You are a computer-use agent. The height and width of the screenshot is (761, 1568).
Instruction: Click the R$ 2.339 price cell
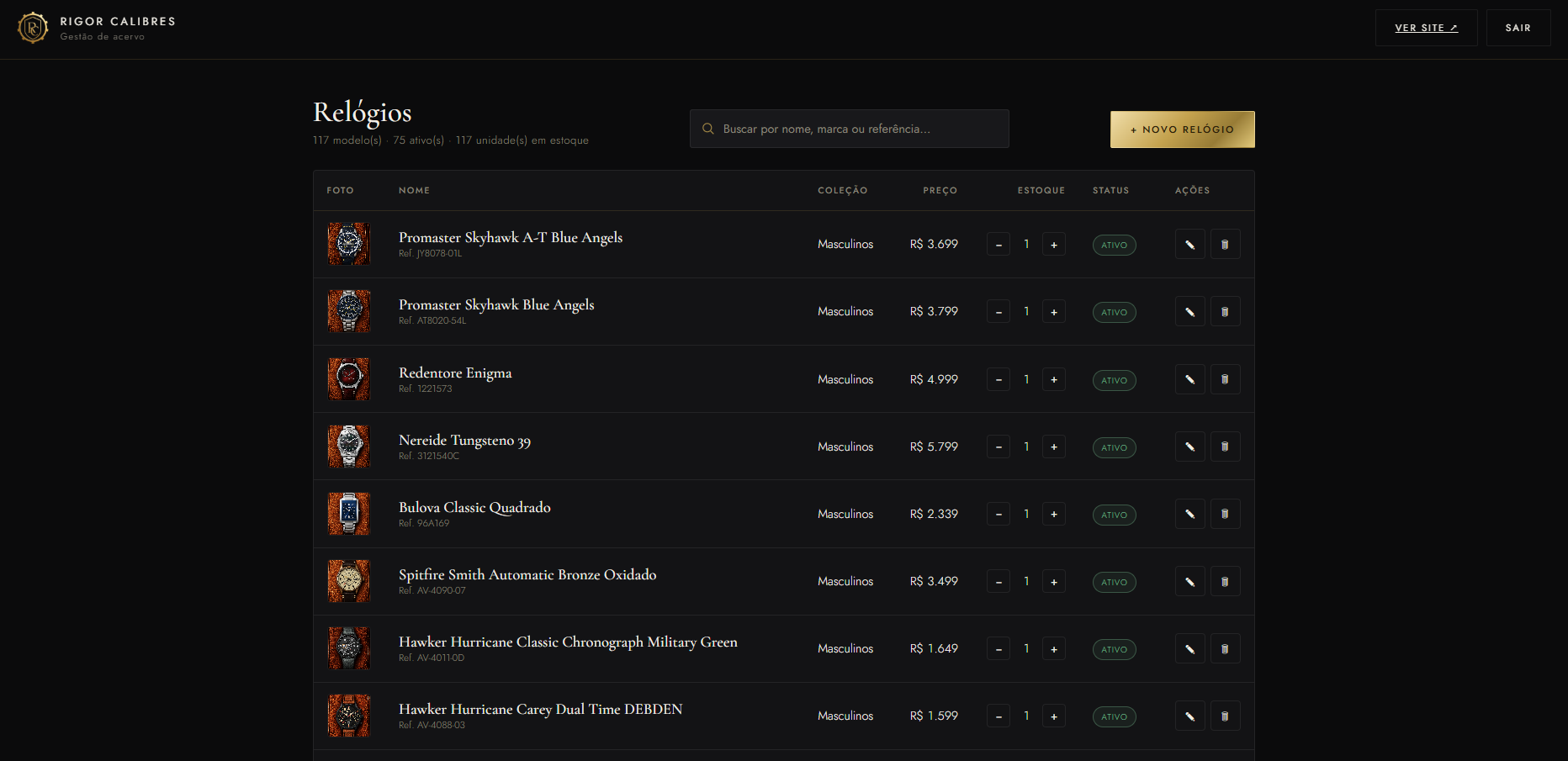[x=934, y=514]
